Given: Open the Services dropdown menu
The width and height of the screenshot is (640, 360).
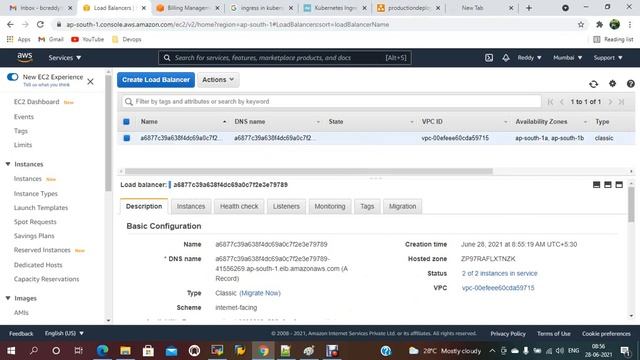Looking at the screenshot, I should click(x=64, y=58).
